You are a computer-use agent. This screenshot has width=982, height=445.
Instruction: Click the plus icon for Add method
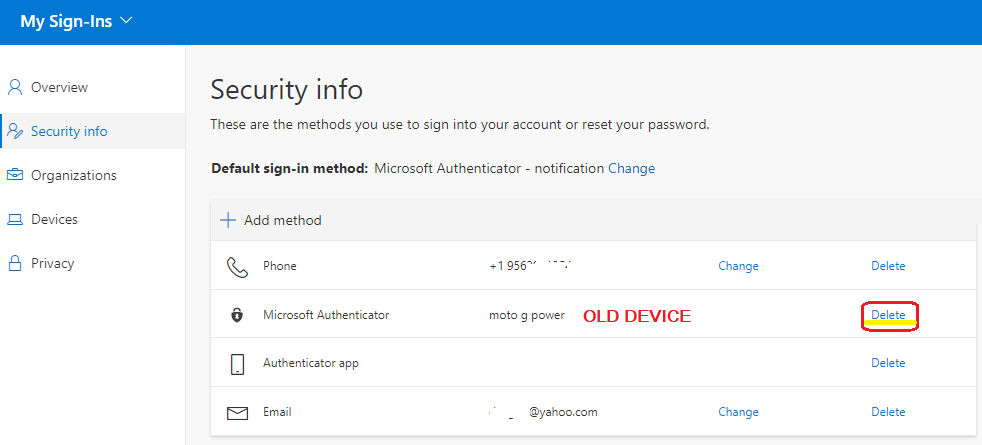click(228, 220)
